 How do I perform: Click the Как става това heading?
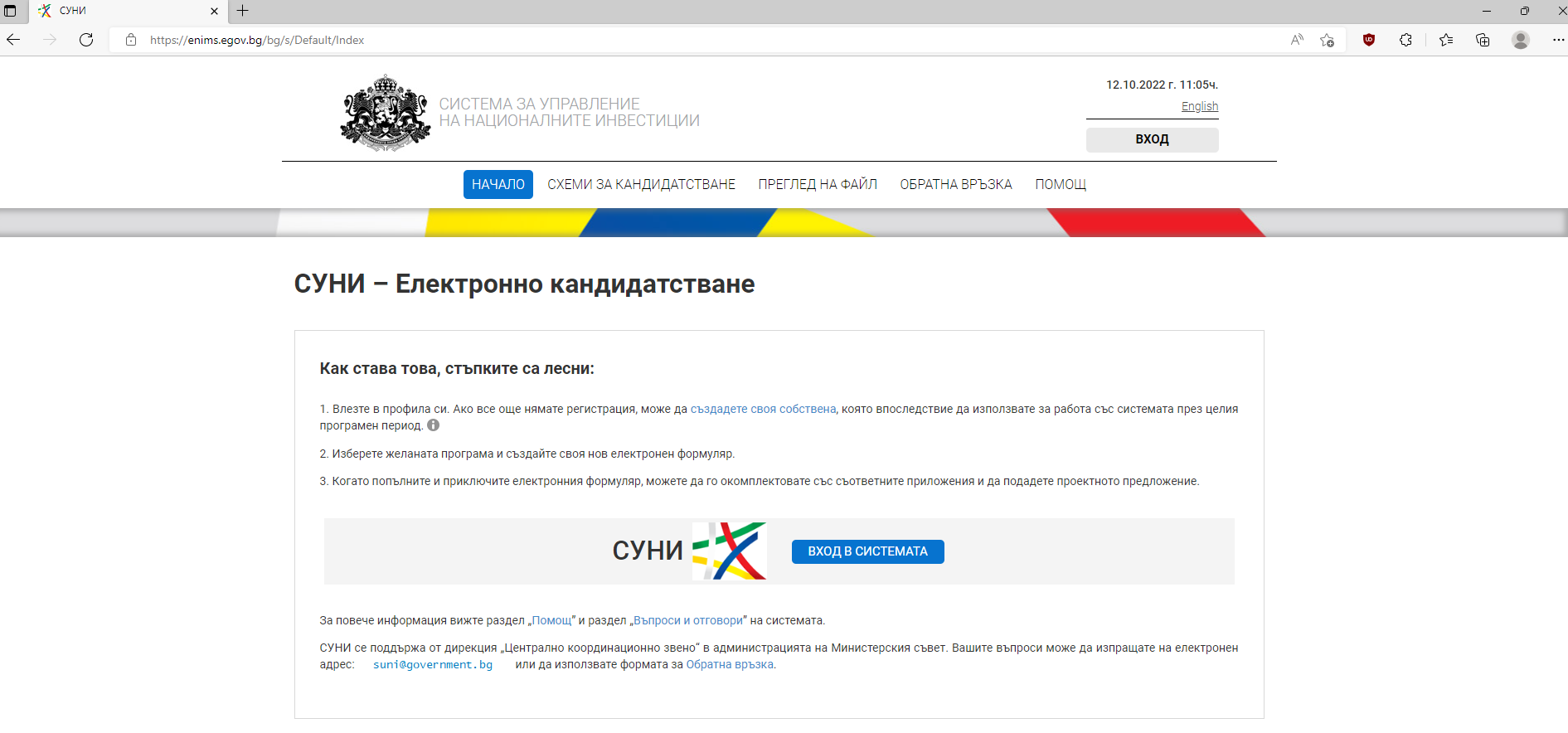[457, 368]
